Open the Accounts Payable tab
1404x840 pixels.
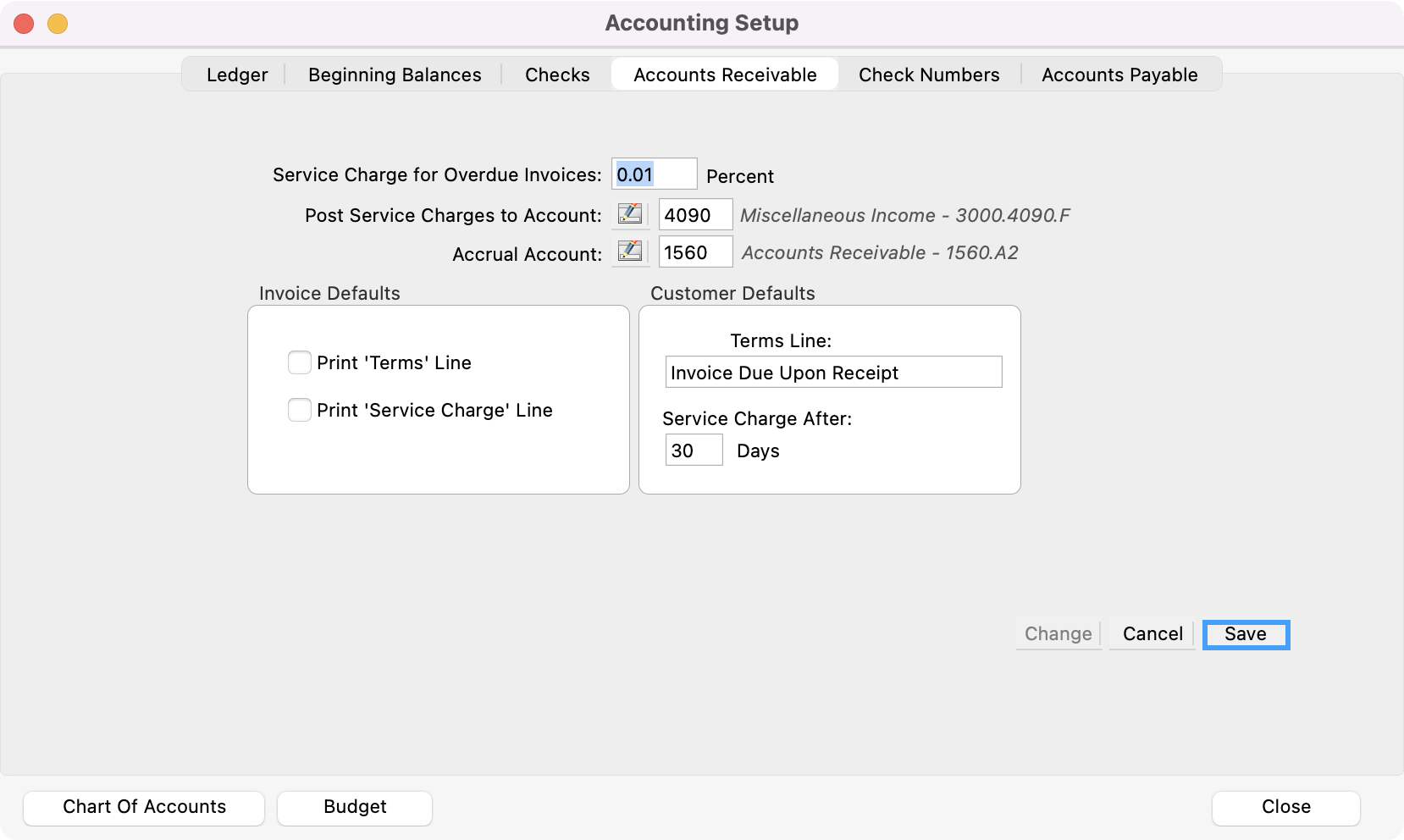[1119, 75]
